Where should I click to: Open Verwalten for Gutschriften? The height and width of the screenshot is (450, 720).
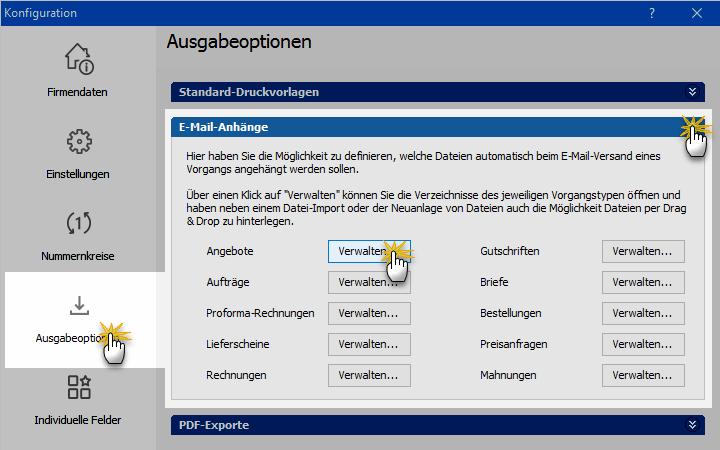[x=642, y=251]
